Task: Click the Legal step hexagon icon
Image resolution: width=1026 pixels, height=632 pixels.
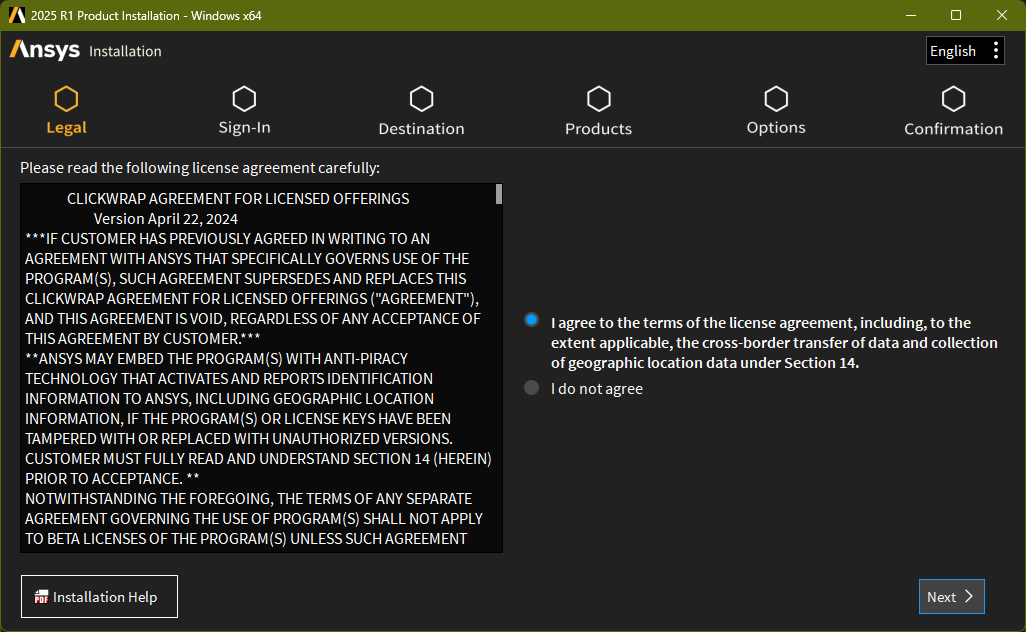Action: click(66, 99)
